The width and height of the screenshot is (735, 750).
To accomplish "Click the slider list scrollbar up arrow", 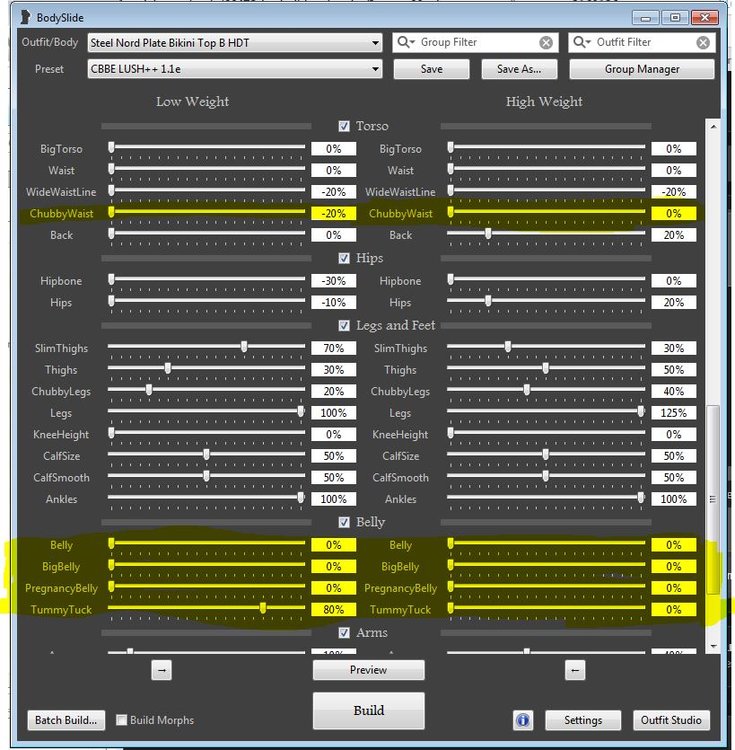I will [x=713, y=127].
